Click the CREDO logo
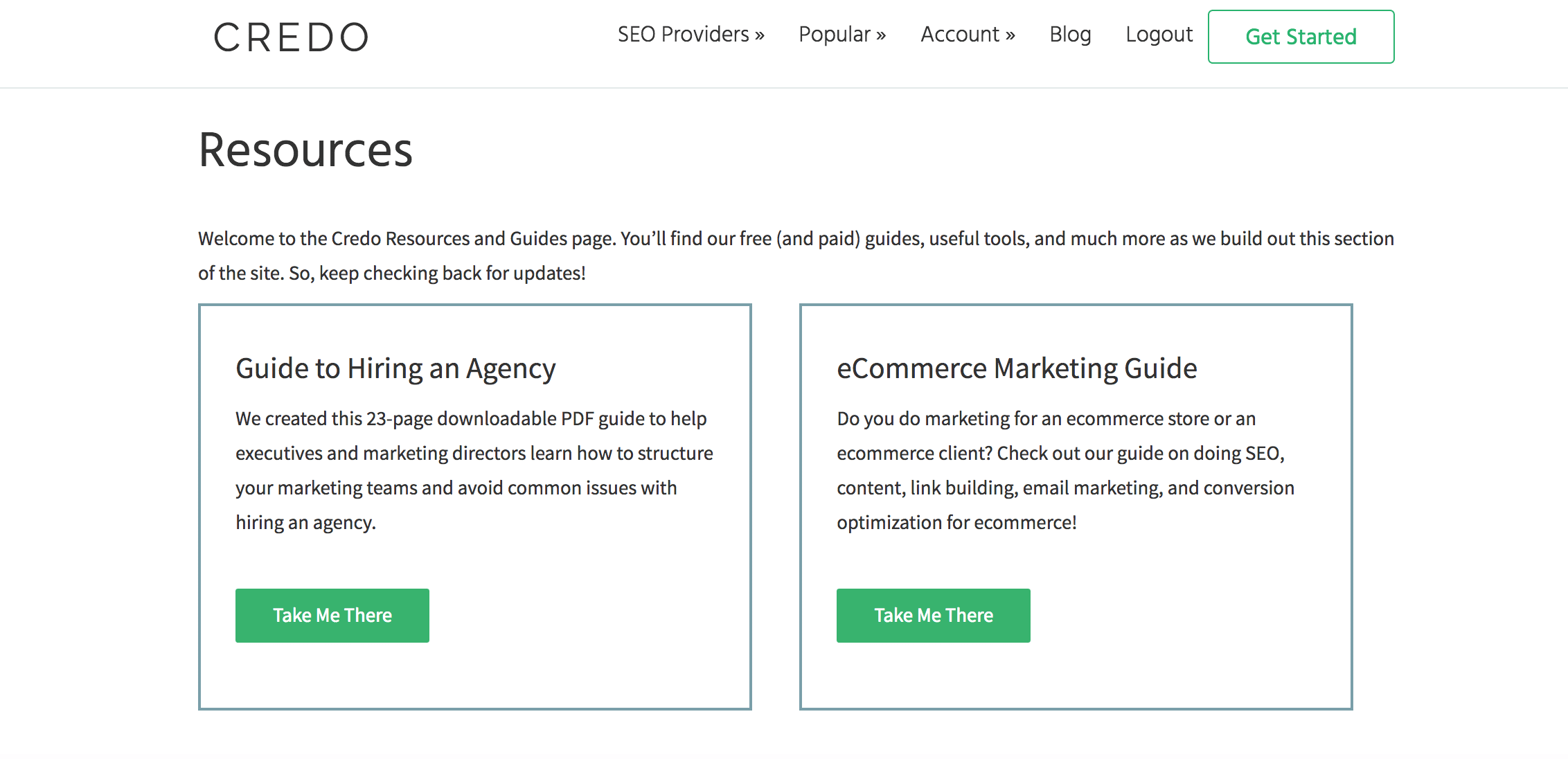This screenshot has width=1568, height=759. [x=291, y=37]
